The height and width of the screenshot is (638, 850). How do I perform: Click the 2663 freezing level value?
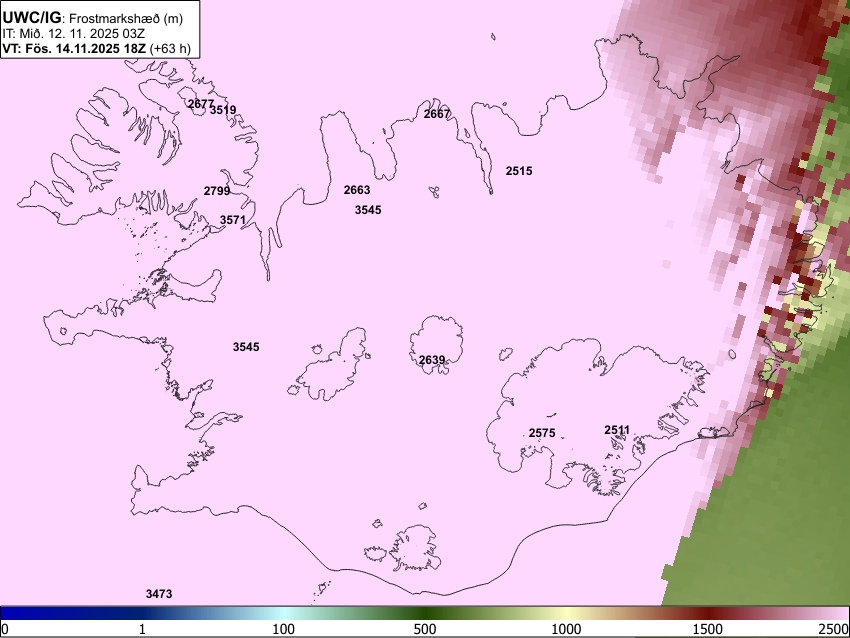tap(357, 190)
